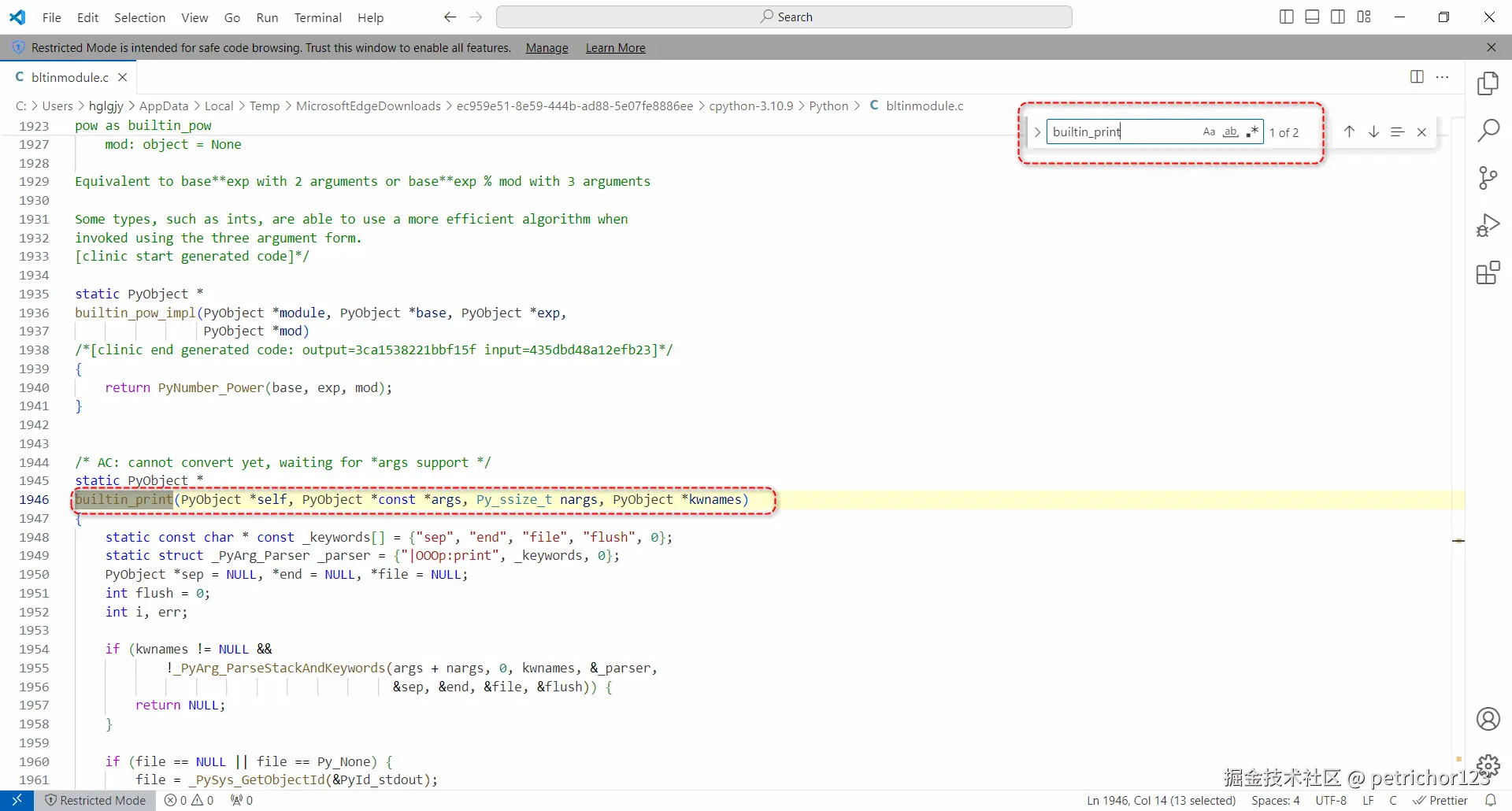The height and width of the screenshot is (811, 1512).
Task: Expand the Local breadcrumb segment
Action: (x=219, y=106)
